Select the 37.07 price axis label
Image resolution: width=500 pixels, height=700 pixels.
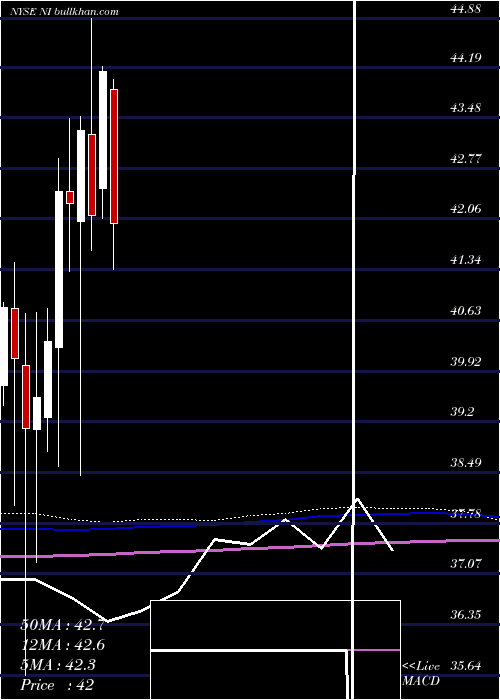tap(466, 563)
